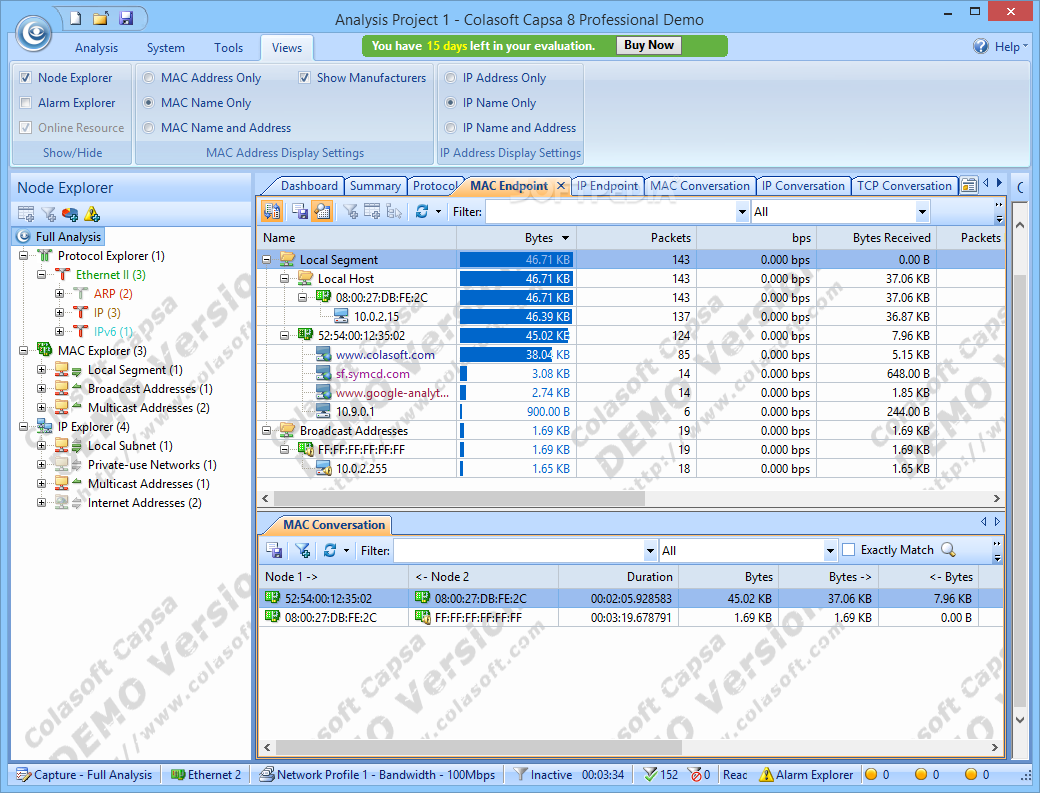Select the IP Explorer (4) node
Screen dimensions: 1040x793
[x=94, y=427]
